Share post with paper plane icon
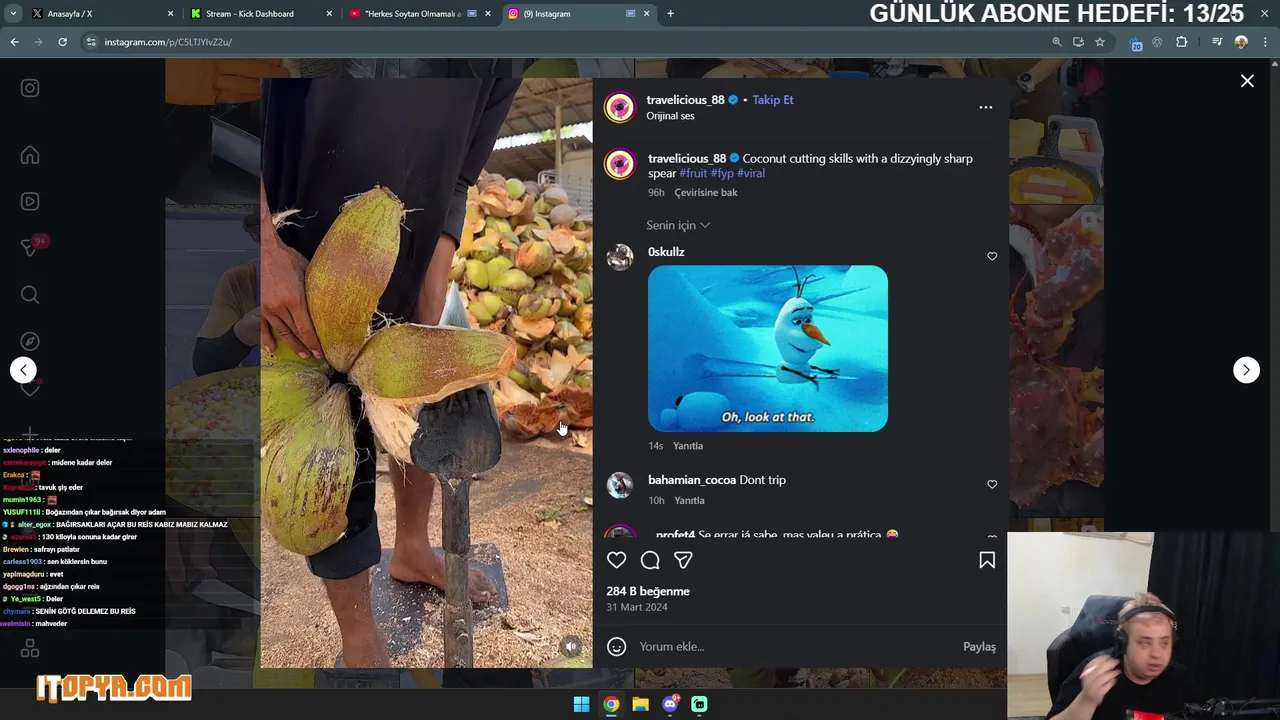The image size is (1280, 720). tap(683, 560)
